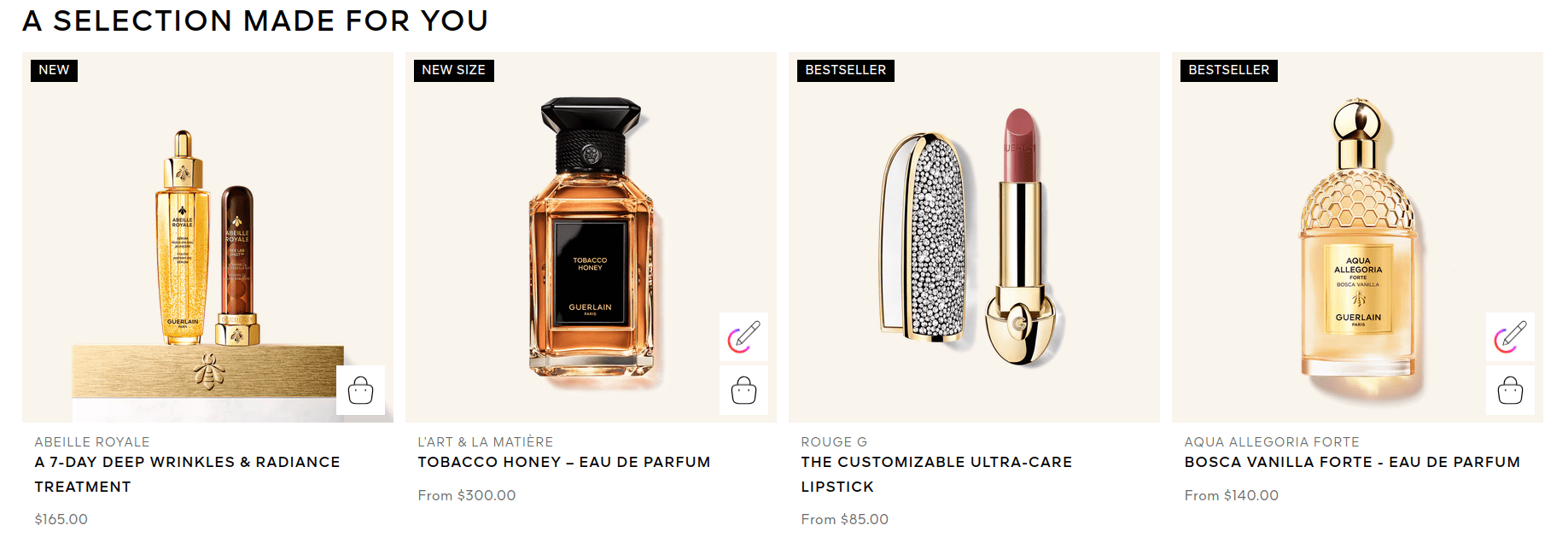Click the NEW SIZE badge on Tobacco Honey
The image size is (1568, 537).
(x=453, y=70)
